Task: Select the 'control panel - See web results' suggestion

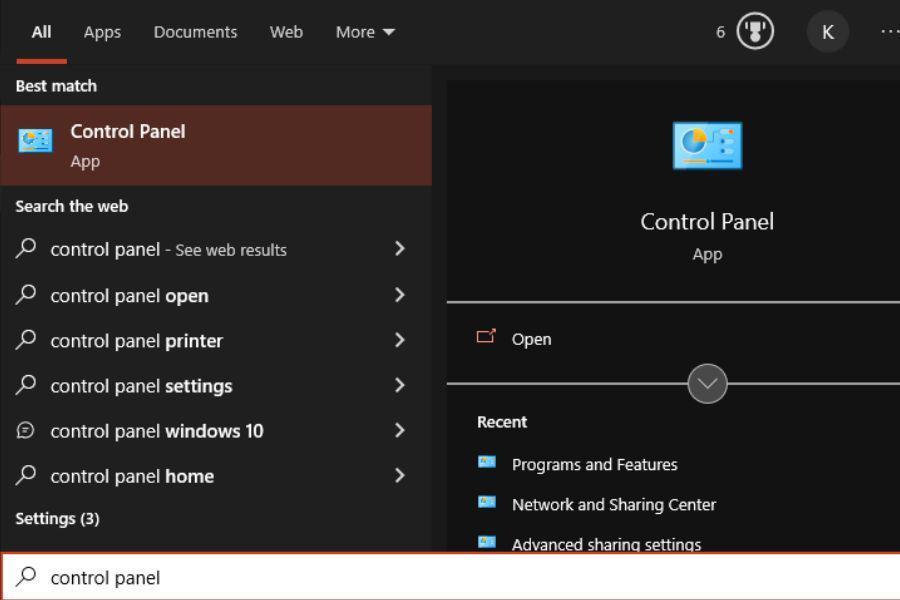Action: (216, 249)
